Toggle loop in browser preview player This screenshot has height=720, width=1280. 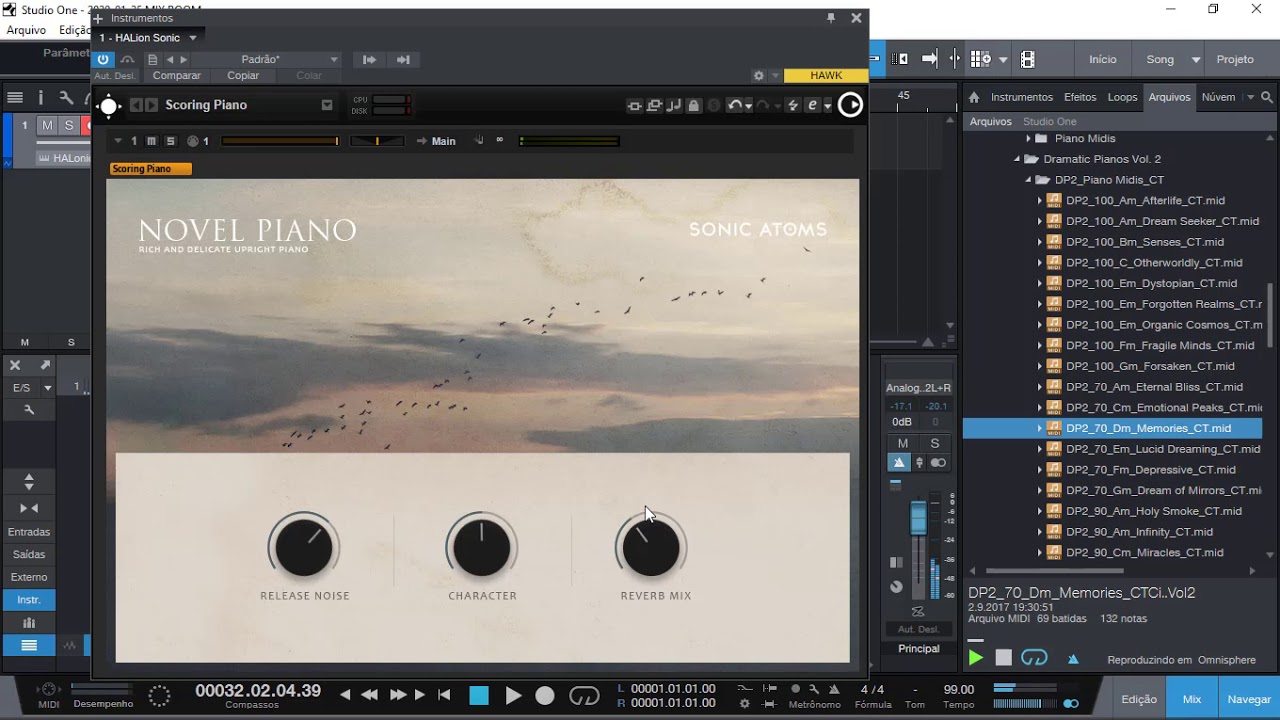(x=1034, y=658)
